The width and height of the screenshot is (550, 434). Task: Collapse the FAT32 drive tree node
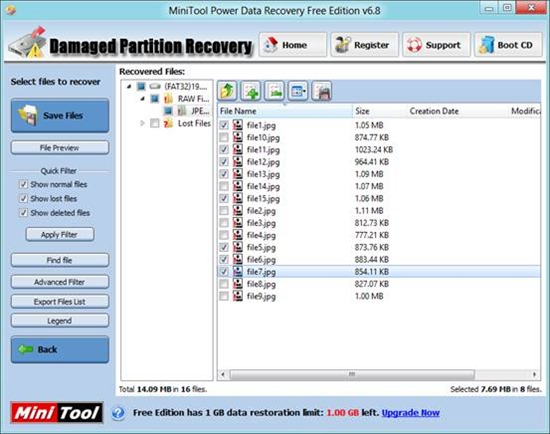(129, 86)
